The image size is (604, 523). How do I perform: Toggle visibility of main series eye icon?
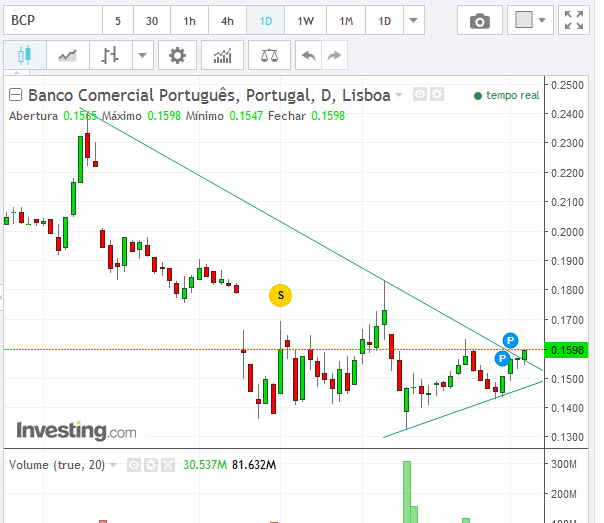click(x=419, y=94)
